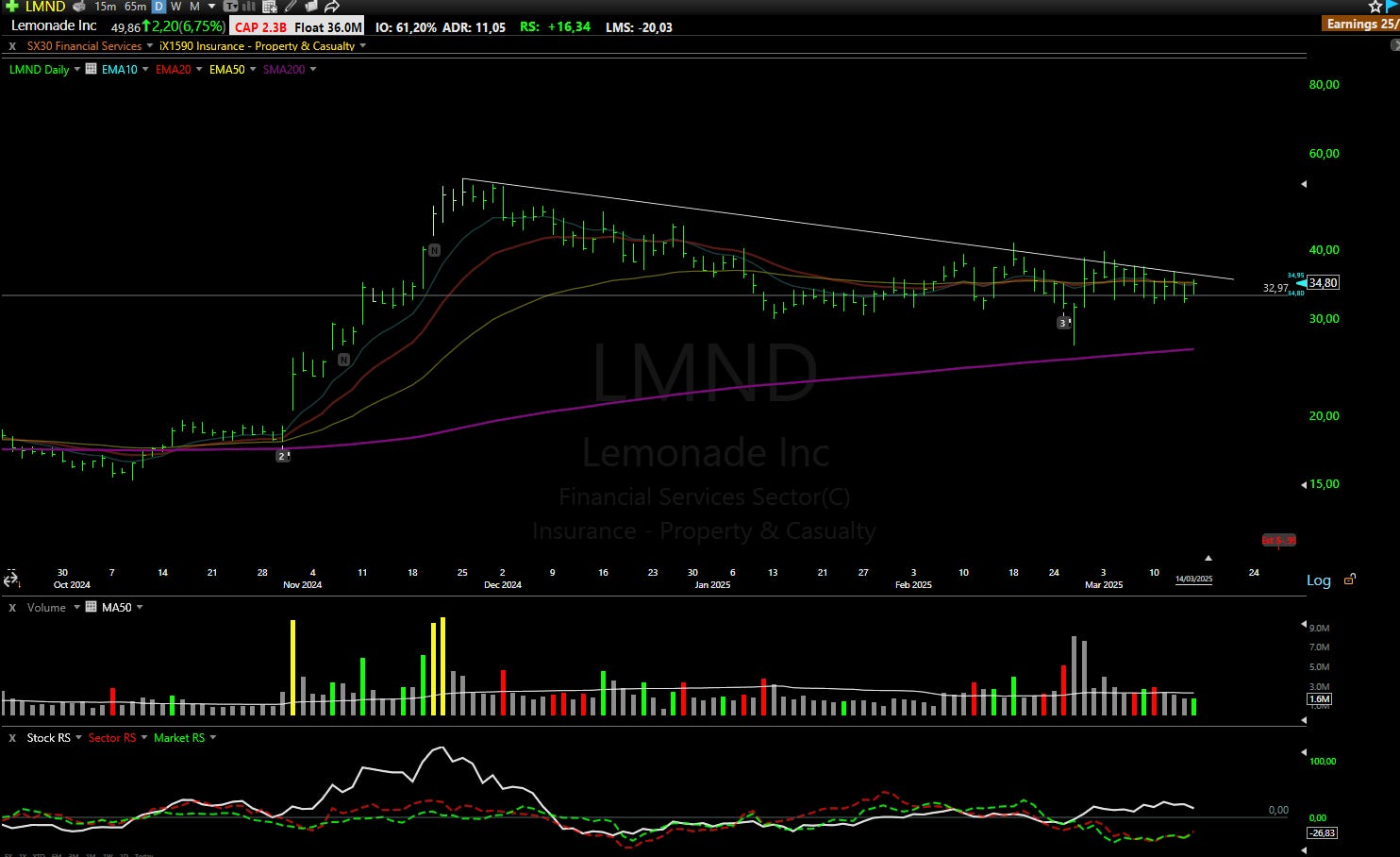This screenshot has width=1400, height=857.
Task: Expand the EMA20 dropdown arrow
Action: 199,69
